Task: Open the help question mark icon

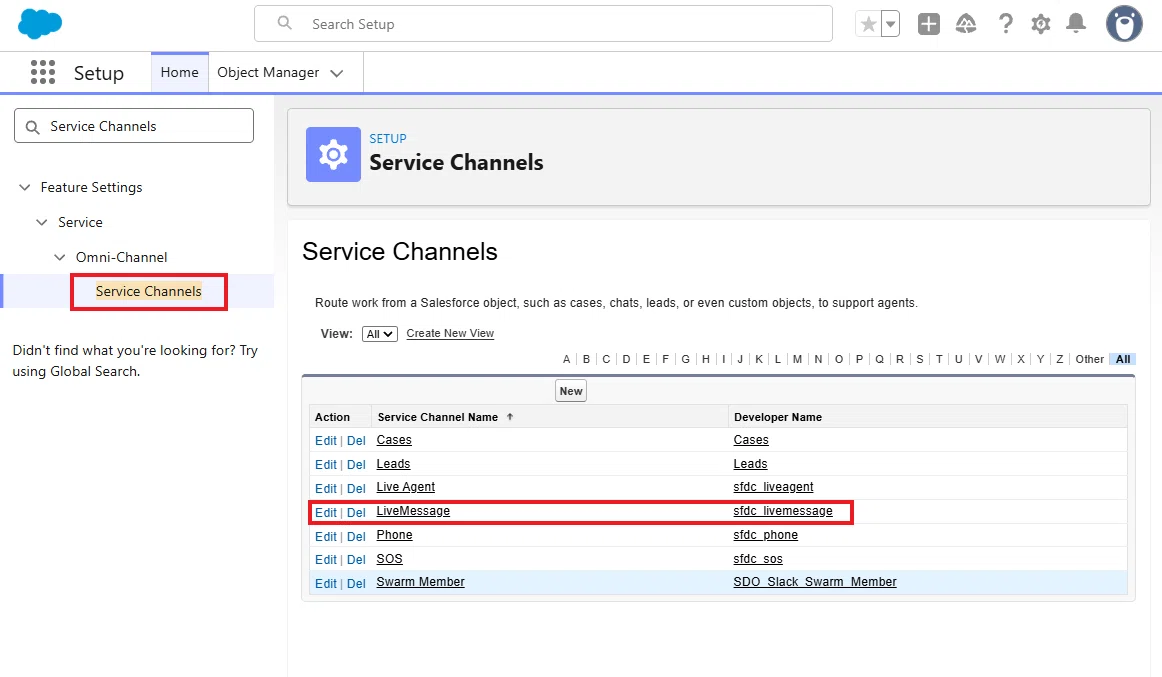Action: click(1005, 24)
